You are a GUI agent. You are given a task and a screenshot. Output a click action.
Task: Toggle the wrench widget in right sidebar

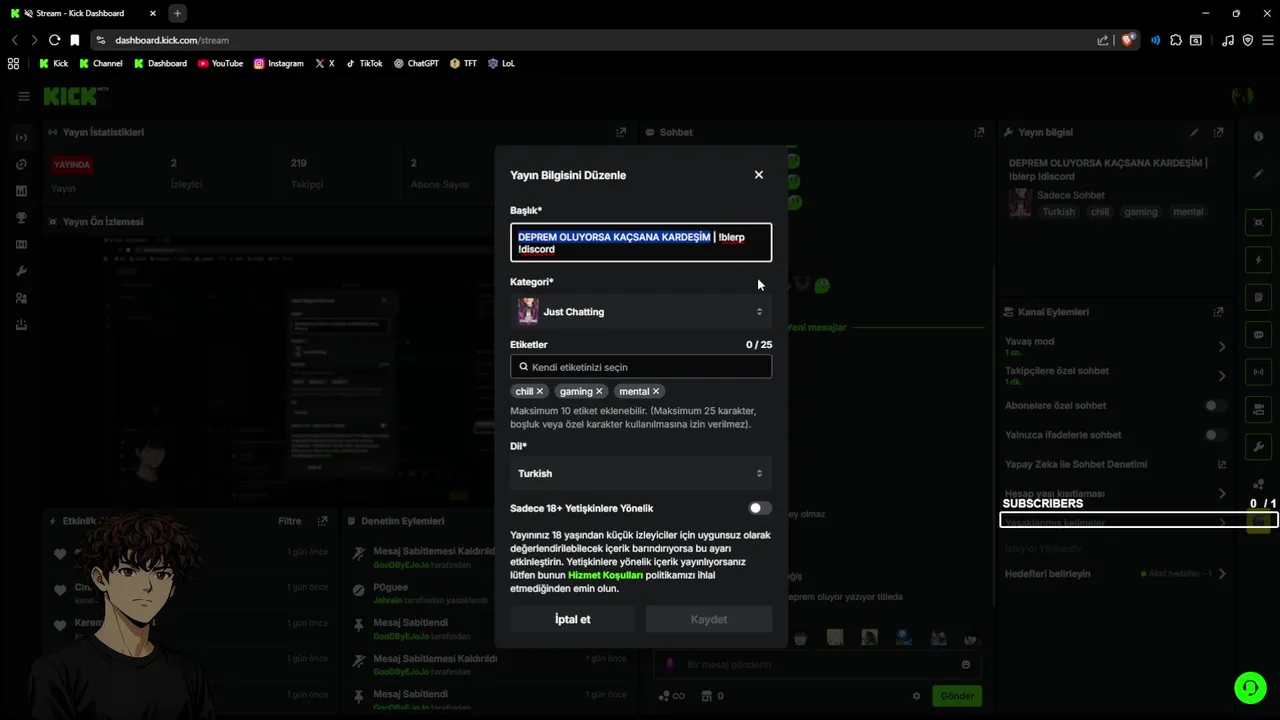click(1258, 446)
